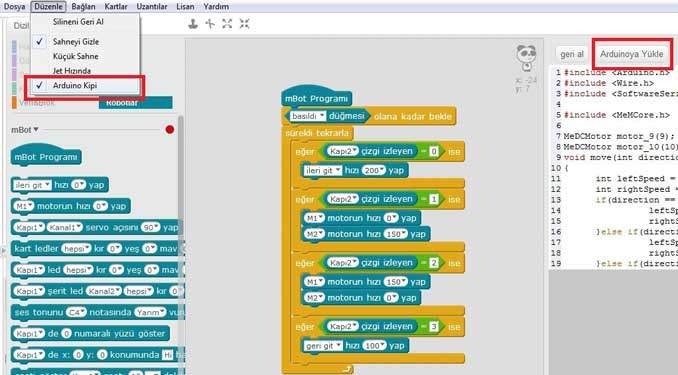This screenshot has width=678, height=375.
Task: Click the crosshair cut tool icon
Action: (210, 24)
